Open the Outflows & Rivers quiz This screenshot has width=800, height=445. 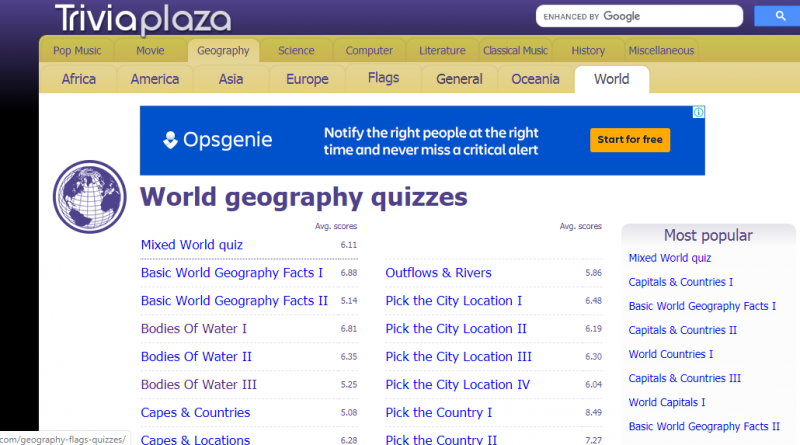438,273
